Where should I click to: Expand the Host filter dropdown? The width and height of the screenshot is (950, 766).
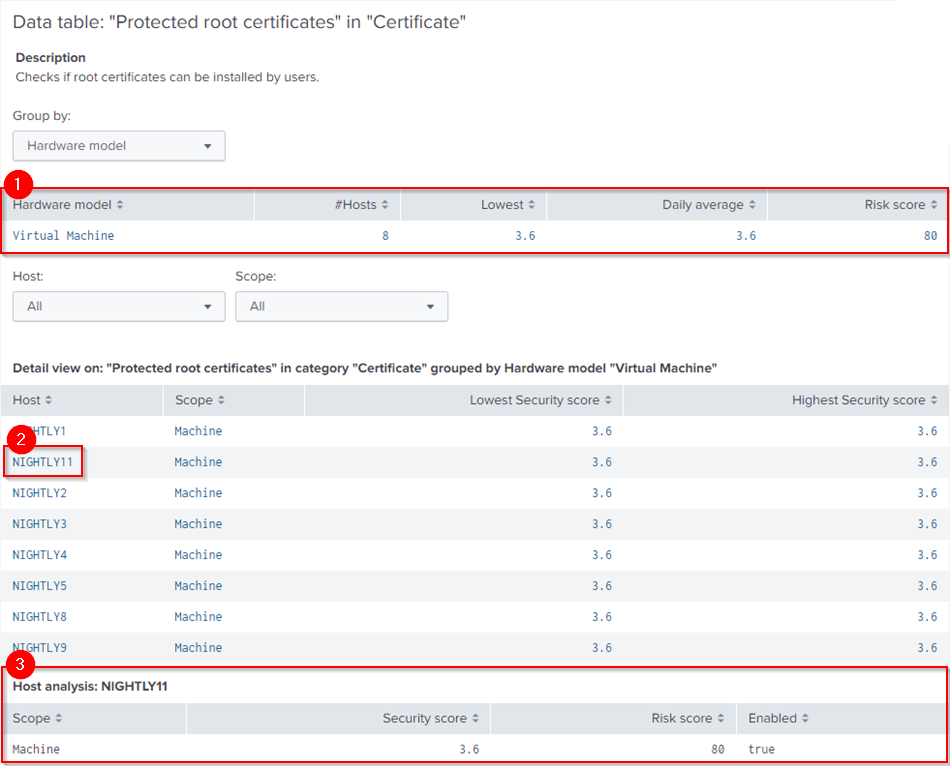click(x=119, y=306)
